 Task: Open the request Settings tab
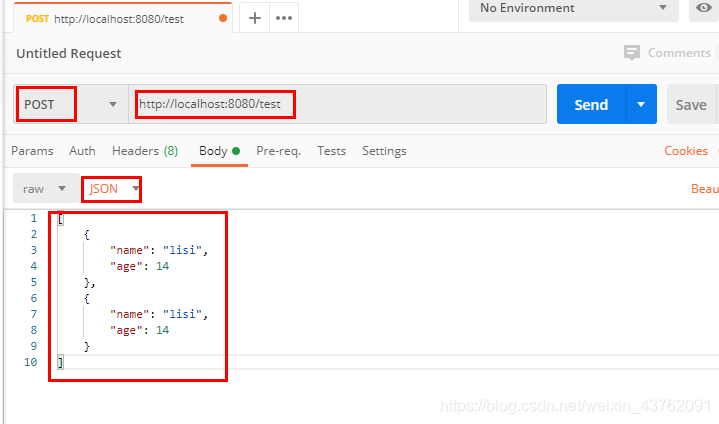click(x=384, y=151)
